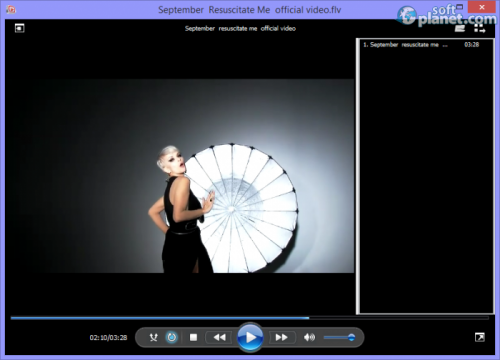
Task: Click the video frame of the singer
Action: (x=180, y=176)
